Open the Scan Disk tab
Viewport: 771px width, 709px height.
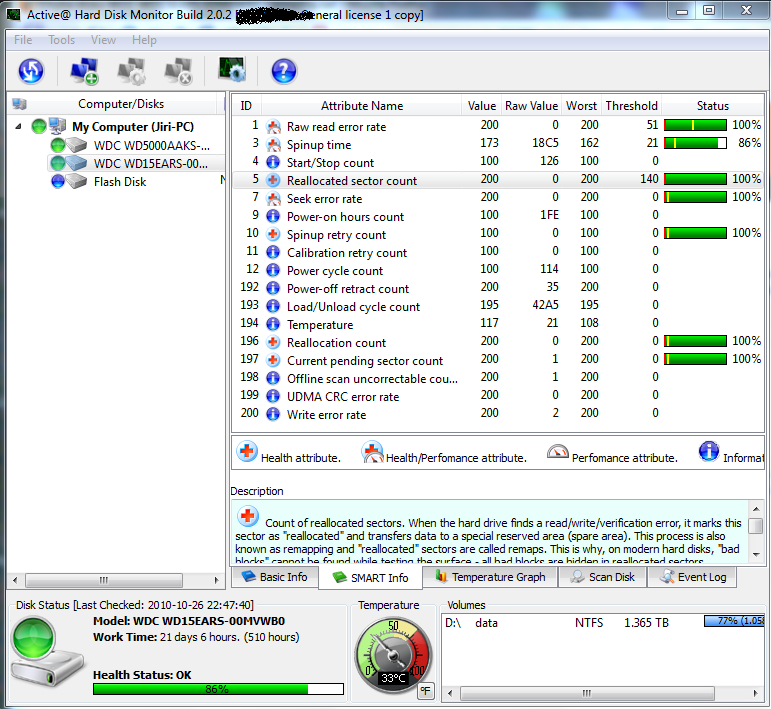tap(602, 577)
